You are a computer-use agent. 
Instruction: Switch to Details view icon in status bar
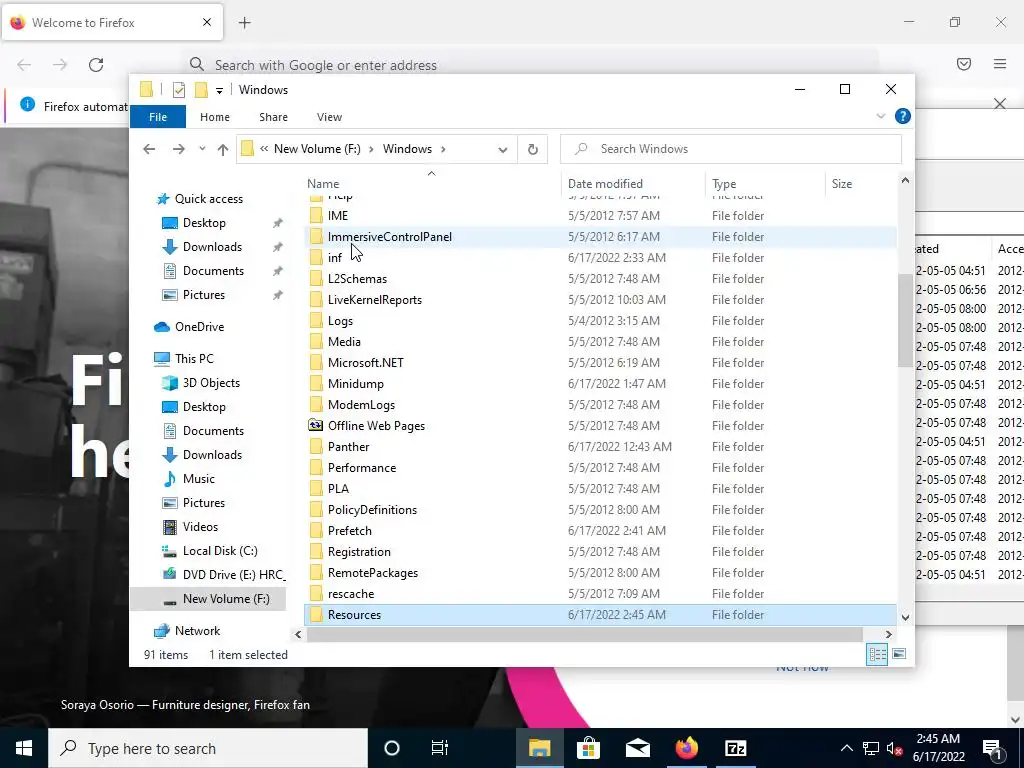coord(877,654)
